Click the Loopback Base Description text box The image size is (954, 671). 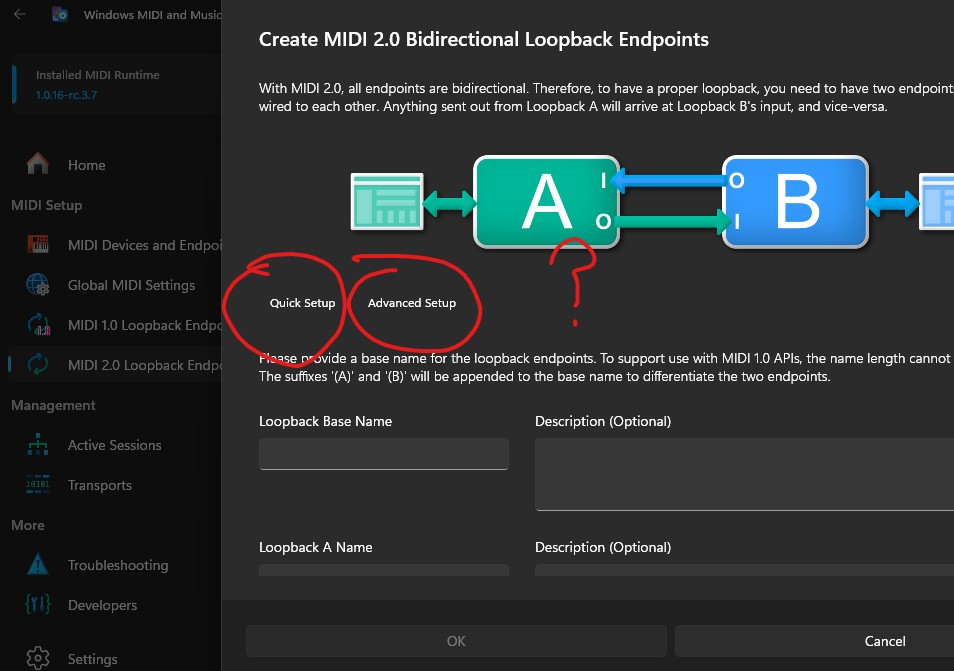(x=744, y=474)
